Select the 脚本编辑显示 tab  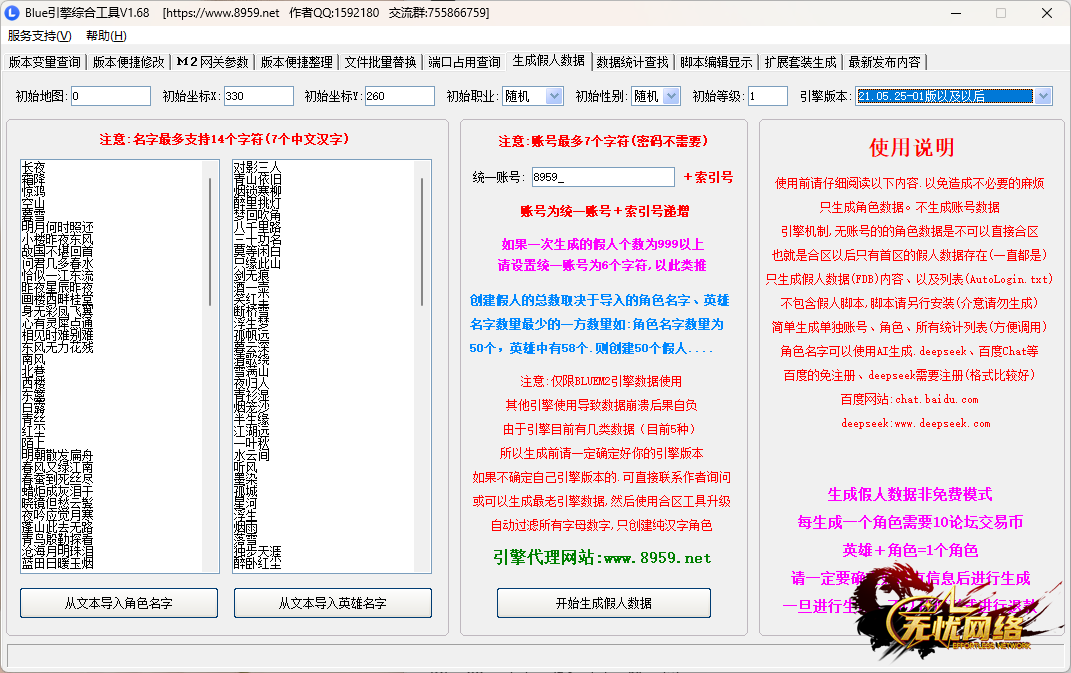[716, 62]
